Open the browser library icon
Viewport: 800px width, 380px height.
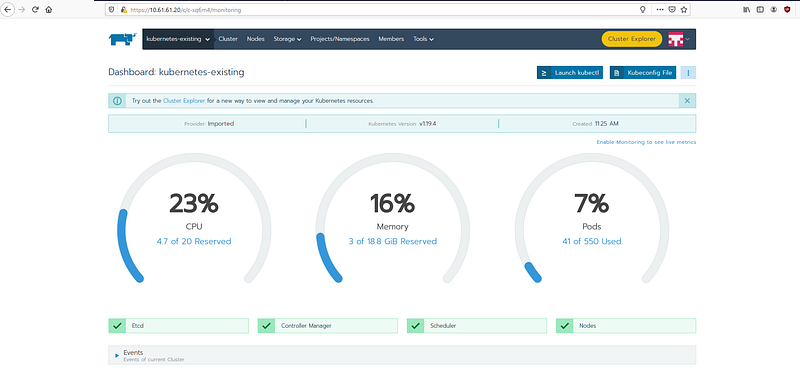click(746, 9)
